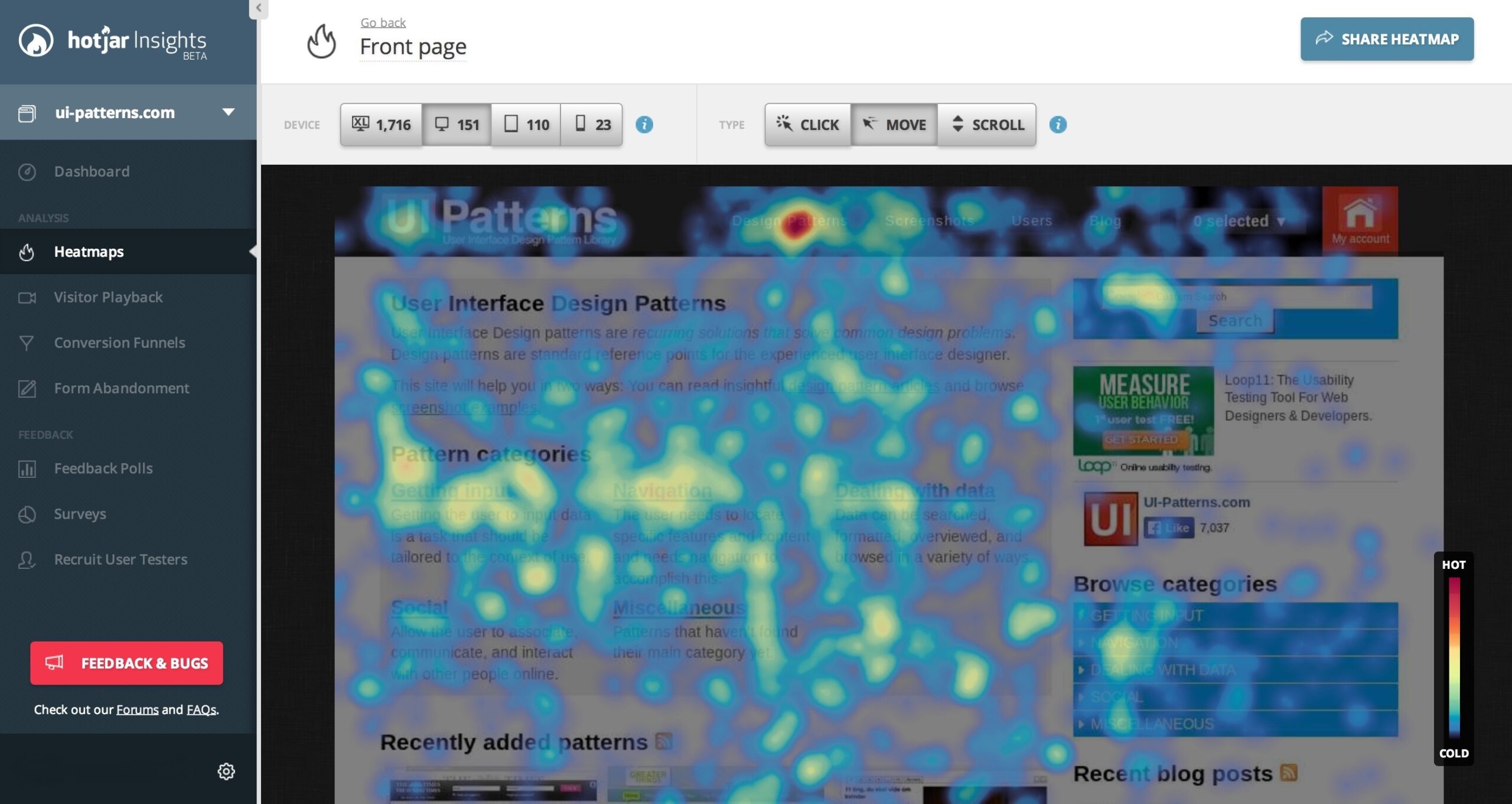1512x804 pixels.
Task: Expand the device info tooltip
Action: coord(645,124)
